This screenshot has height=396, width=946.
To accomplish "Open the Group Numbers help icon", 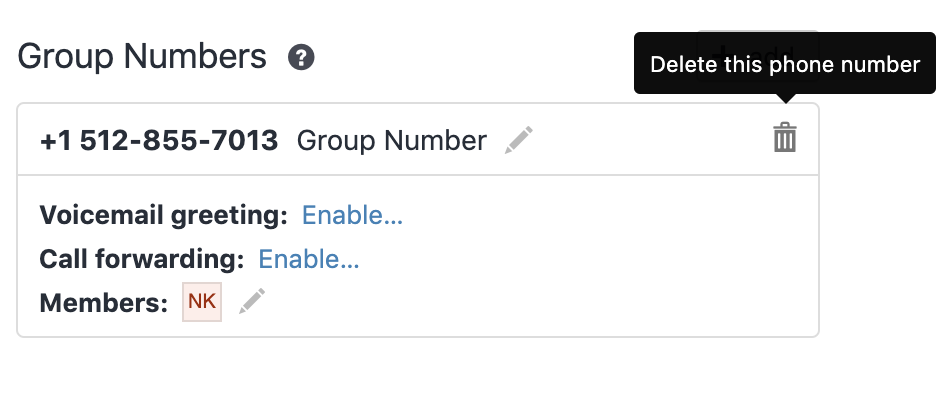I will pyautogui.click(x=301, y=57).
